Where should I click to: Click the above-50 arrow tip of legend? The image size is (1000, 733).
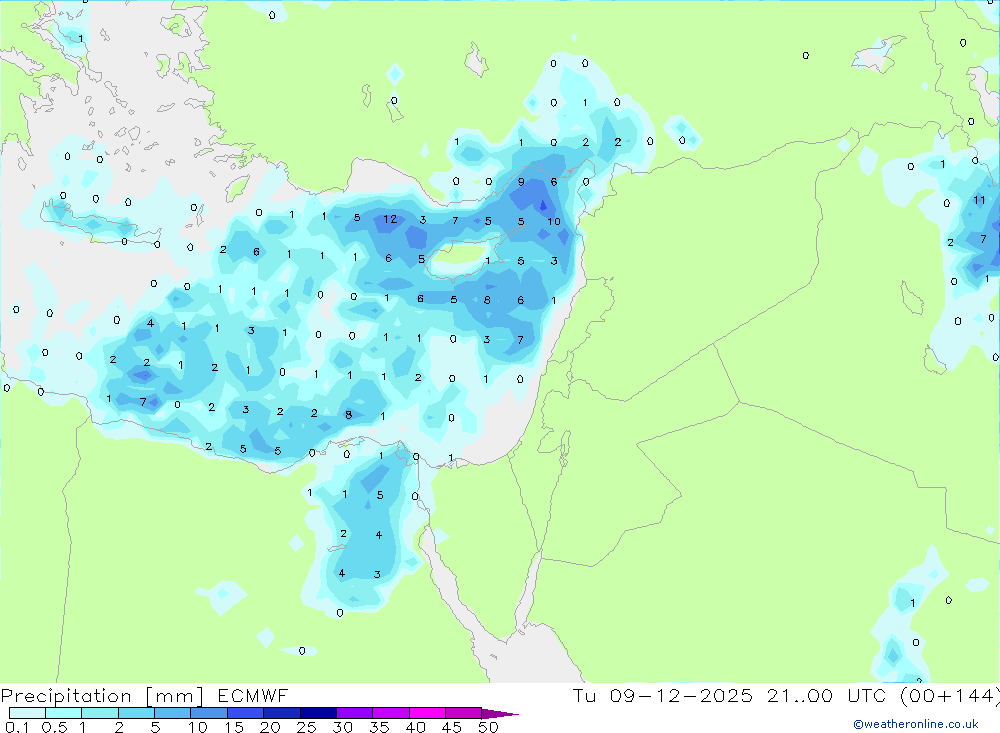click(500, 714)
